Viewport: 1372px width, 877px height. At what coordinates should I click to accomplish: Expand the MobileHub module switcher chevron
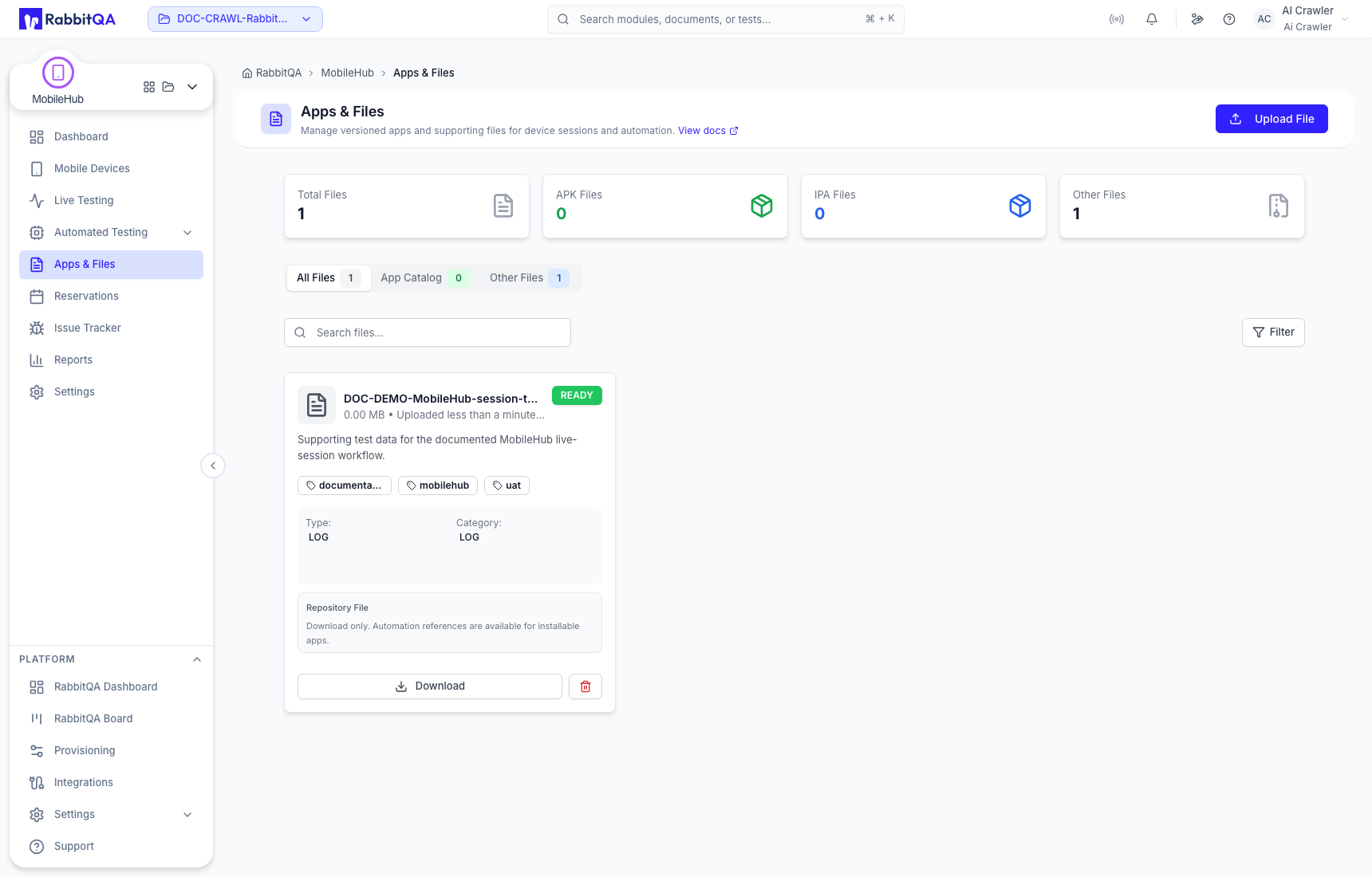(x=192, y=87)
